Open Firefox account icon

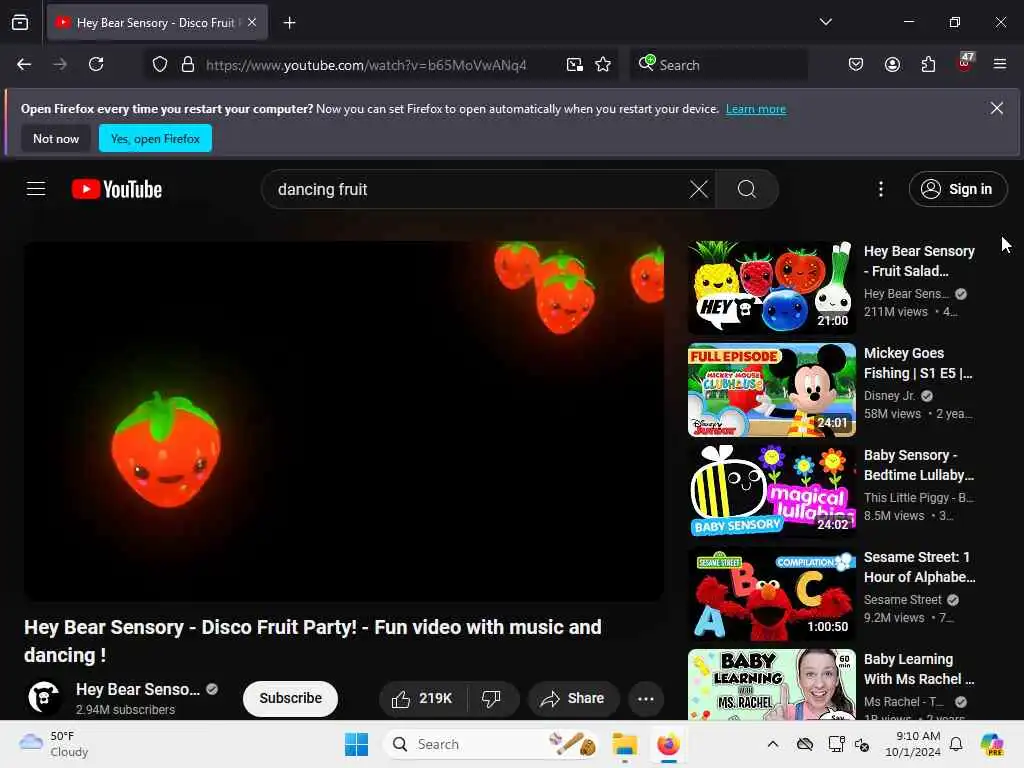tap(892, 64)
